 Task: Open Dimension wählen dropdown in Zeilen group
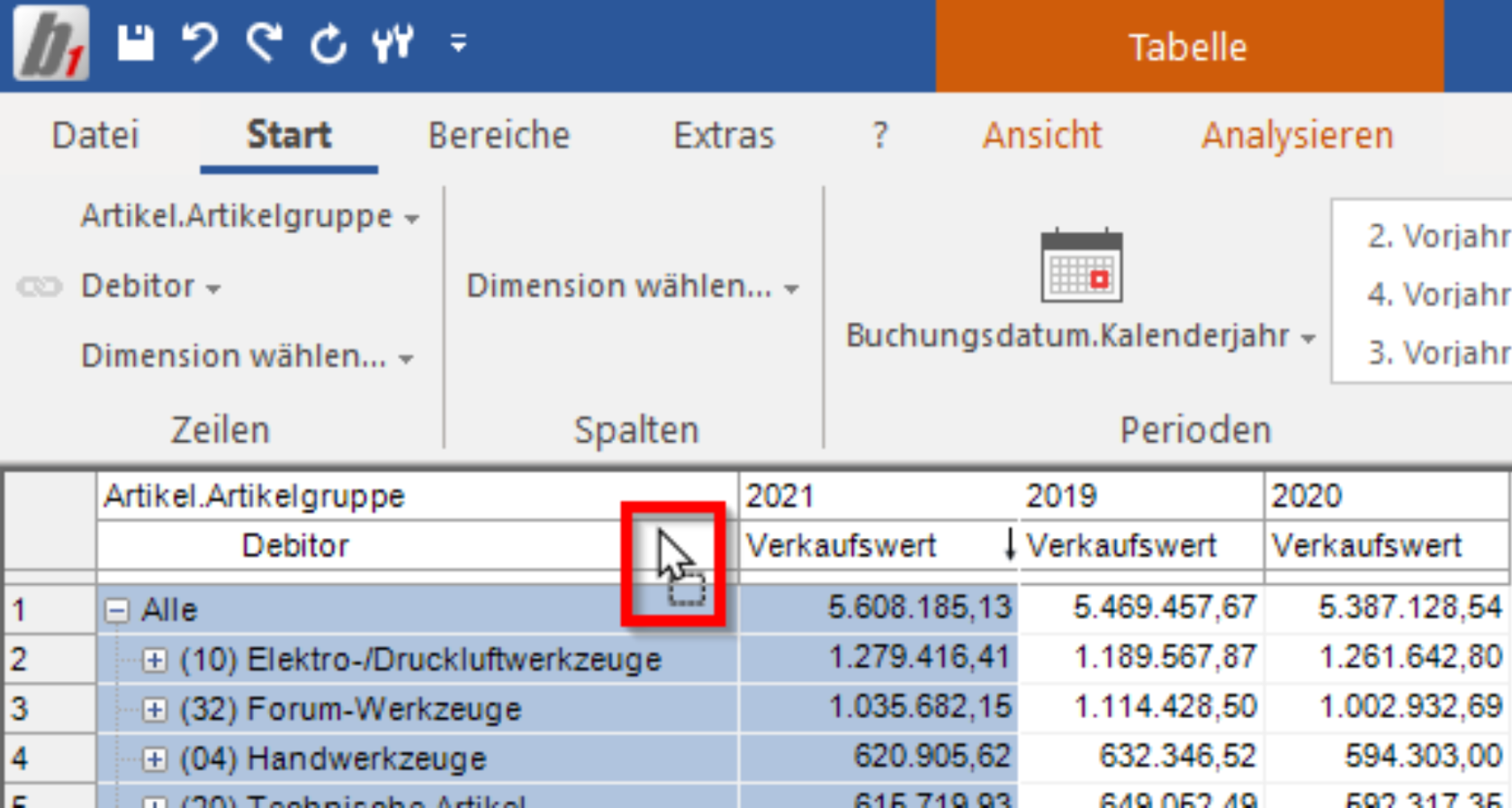(247, 356)
